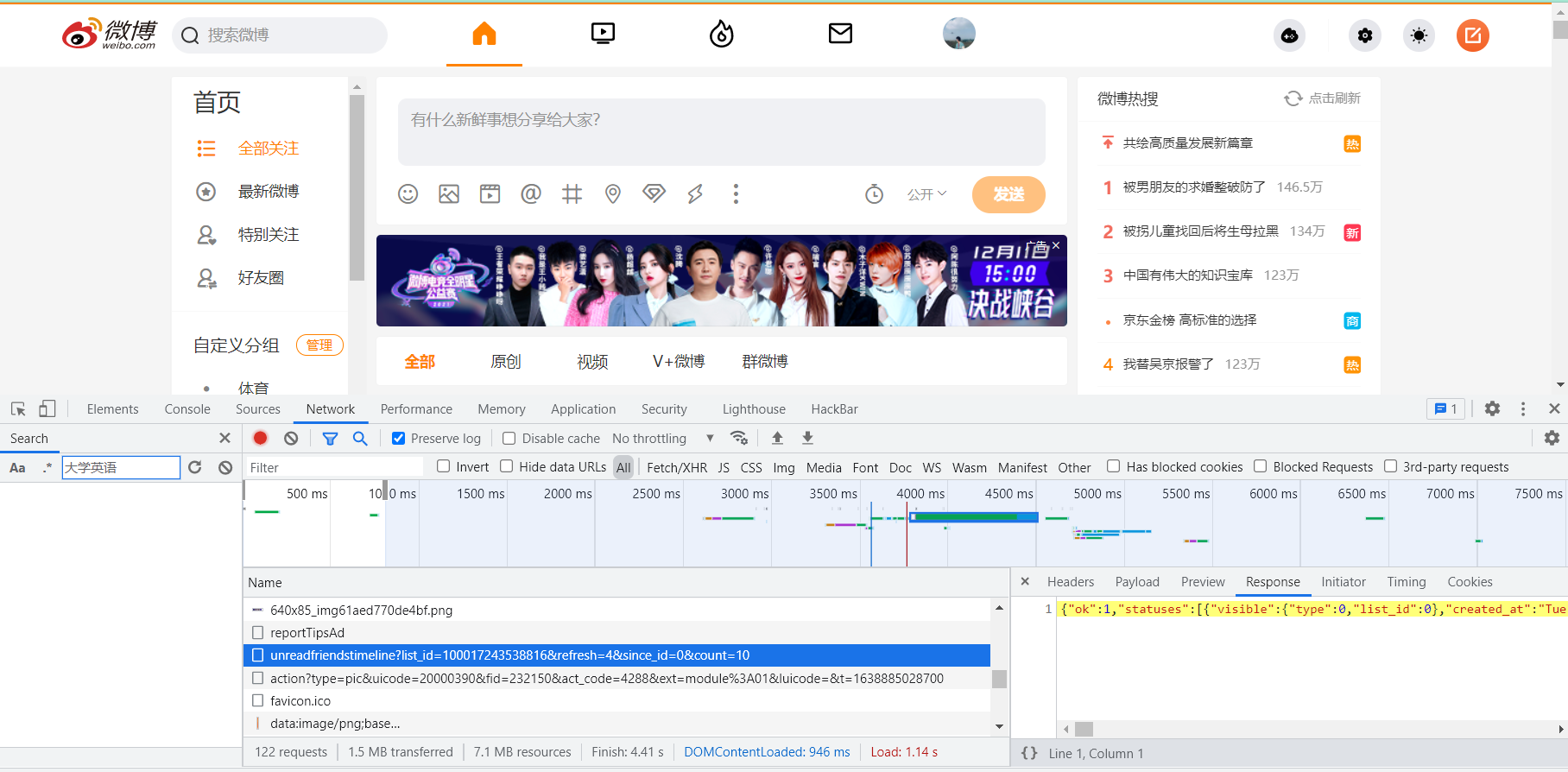Check 3rd-party requests

click(x=1390, y=466)
